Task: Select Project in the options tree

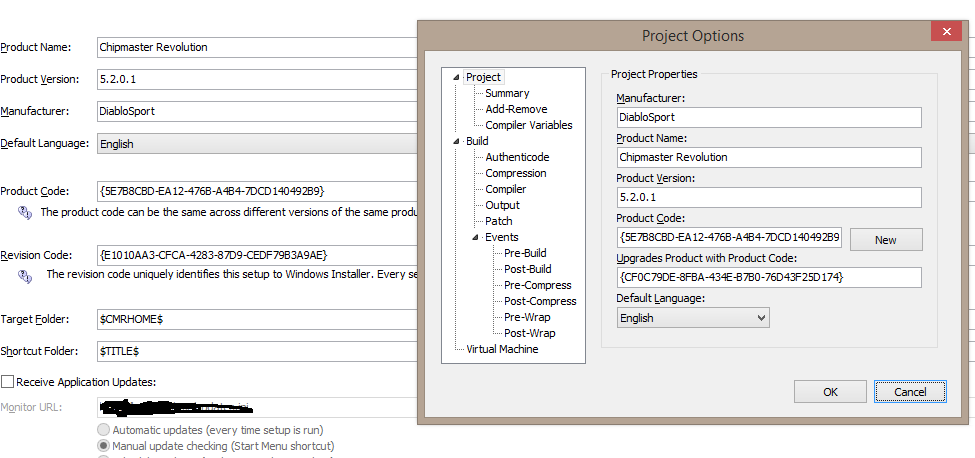Action: [x=483, y=77]
